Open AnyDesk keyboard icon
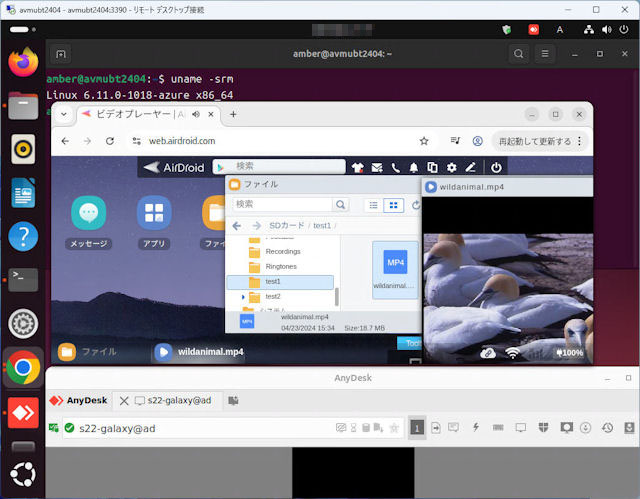Screen dimensions: 640x499 pyautogui.click(x=498, y=428)
